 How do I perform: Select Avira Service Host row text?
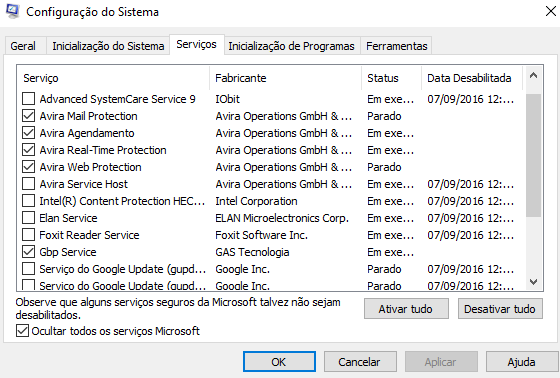coord(84,184)
